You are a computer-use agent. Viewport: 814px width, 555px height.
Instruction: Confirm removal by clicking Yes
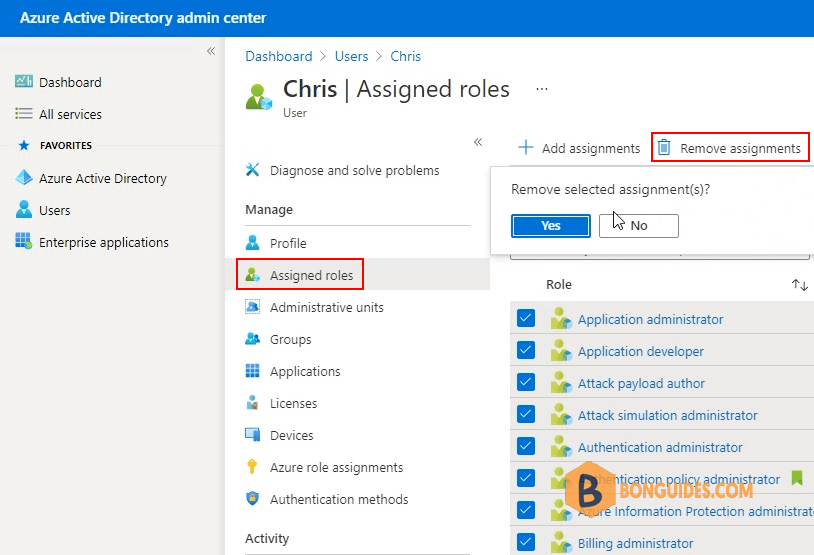[x=551, y=225]
